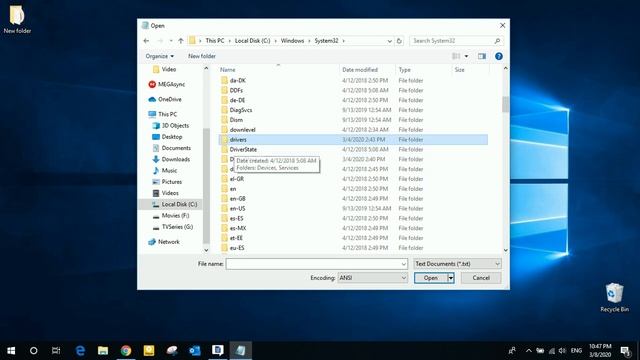Click the Cancel button

point(481,278)
